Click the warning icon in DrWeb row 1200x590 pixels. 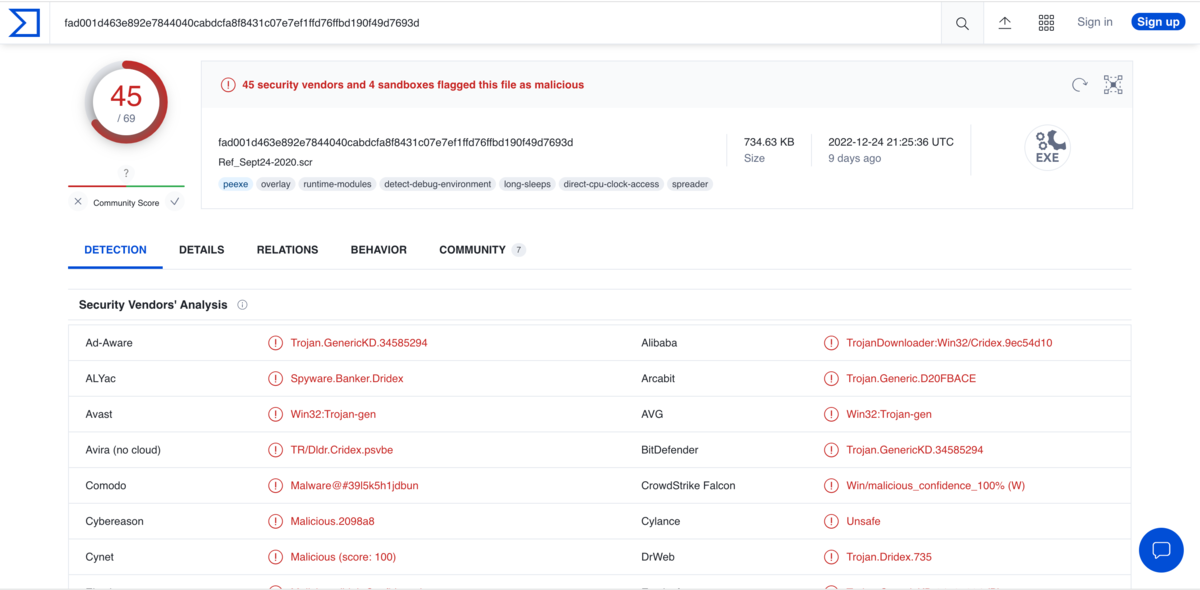click(x=831, y=557)
